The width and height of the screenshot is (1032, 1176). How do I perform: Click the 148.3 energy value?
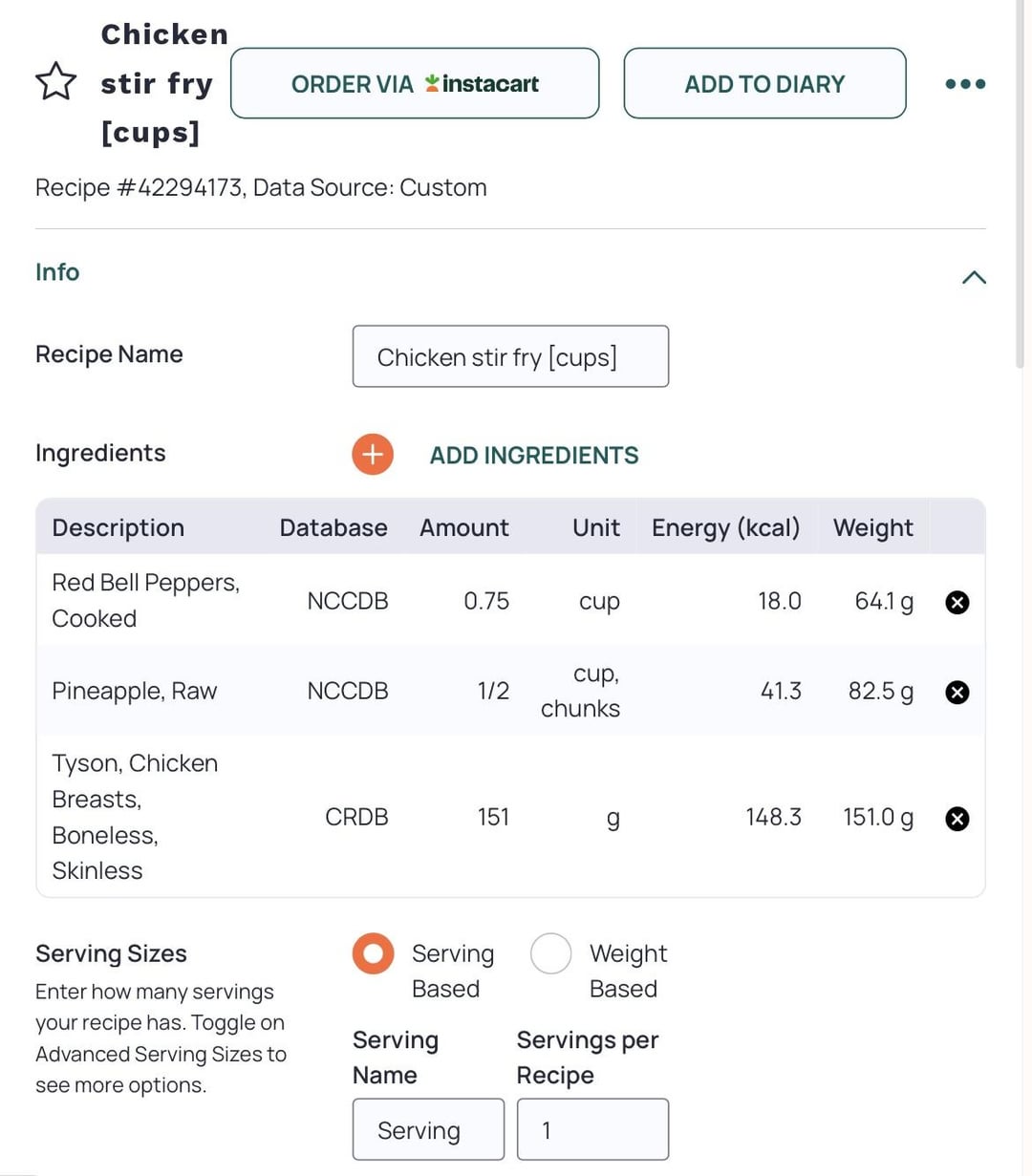click(x=773, y=817)
